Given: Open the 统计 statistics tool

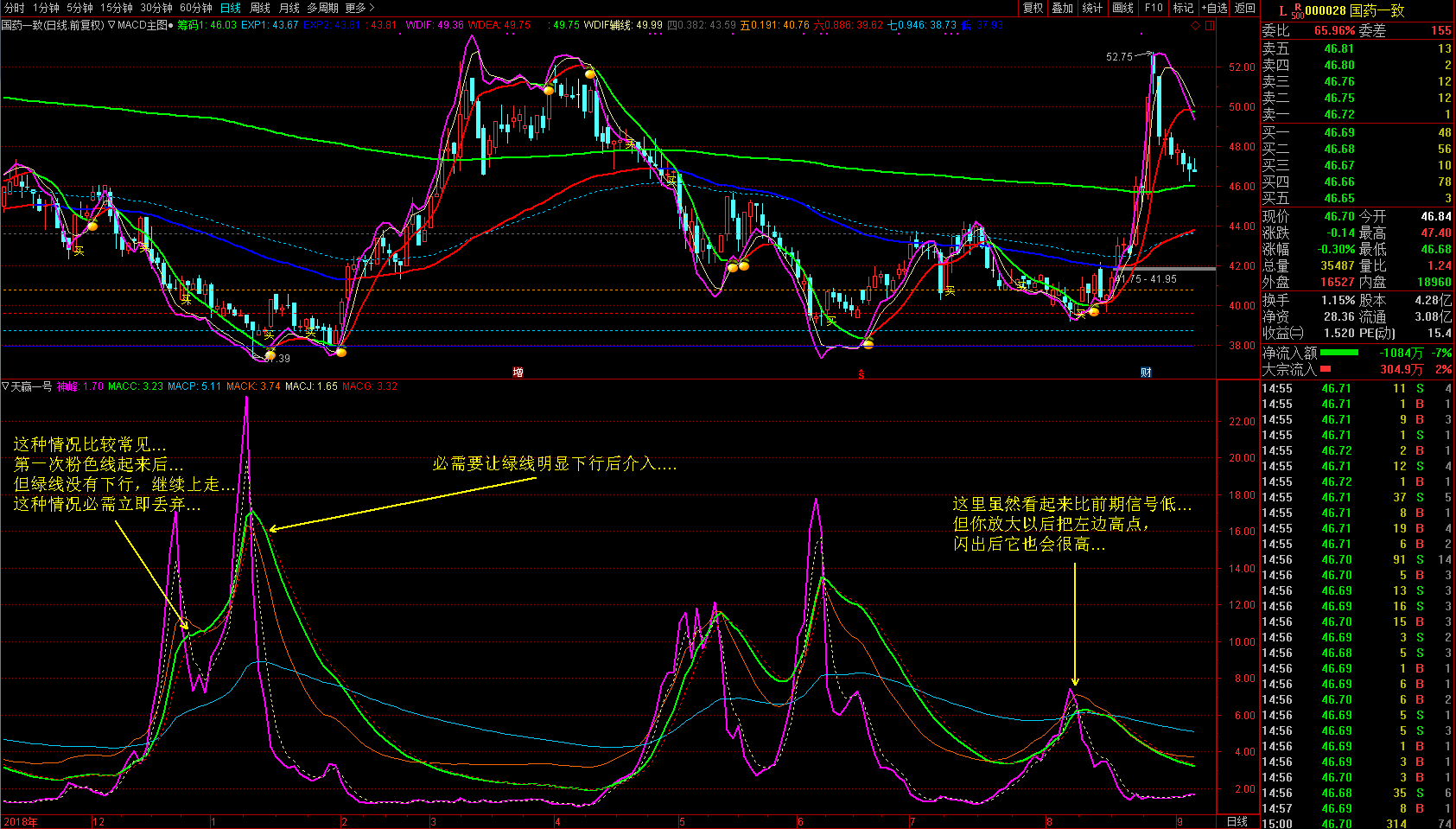Looking at the screenshot, I should tap(1092, 8).
